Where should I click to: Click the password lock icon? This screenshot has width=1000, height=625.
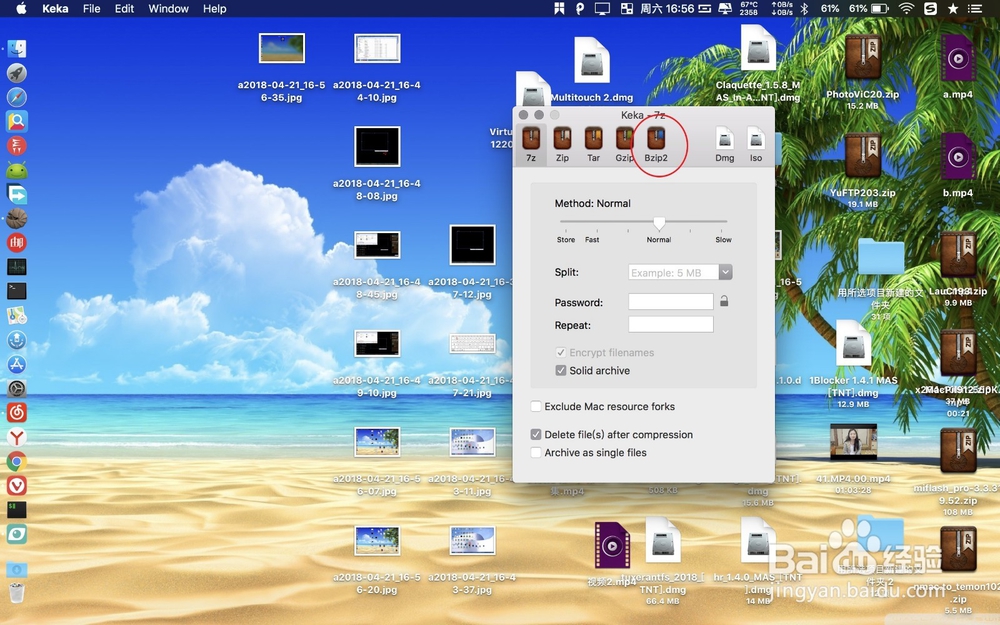point(724,301)
